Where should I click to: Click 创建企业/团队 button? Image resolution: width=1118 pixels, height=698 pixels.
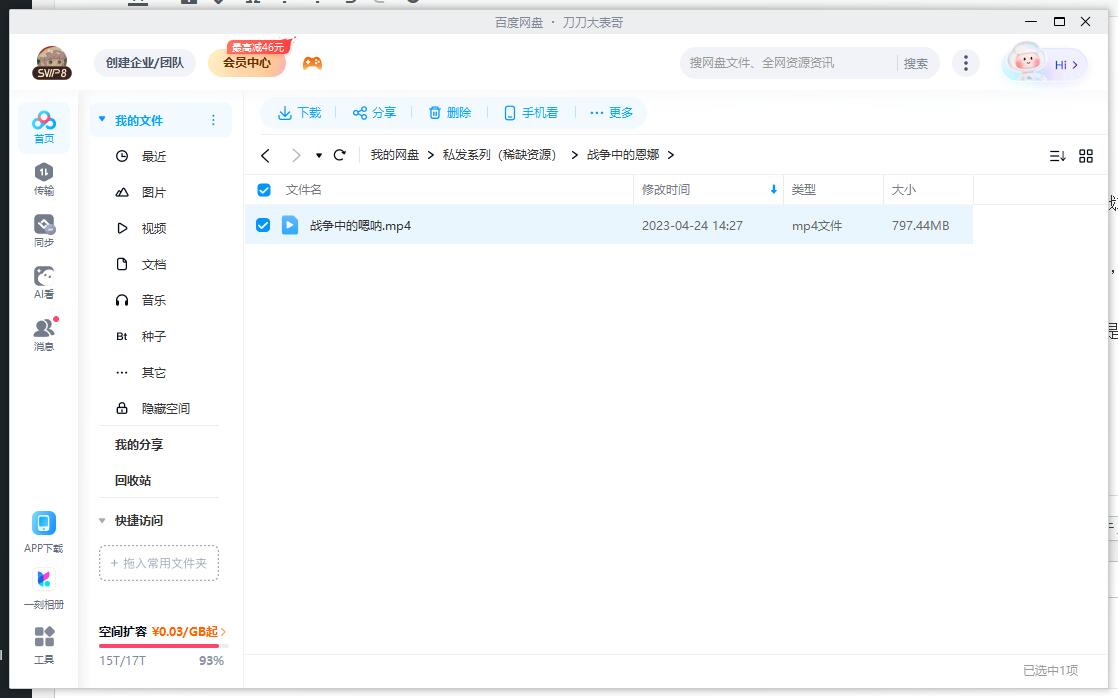pyautogui.click(x=145, y=63)
